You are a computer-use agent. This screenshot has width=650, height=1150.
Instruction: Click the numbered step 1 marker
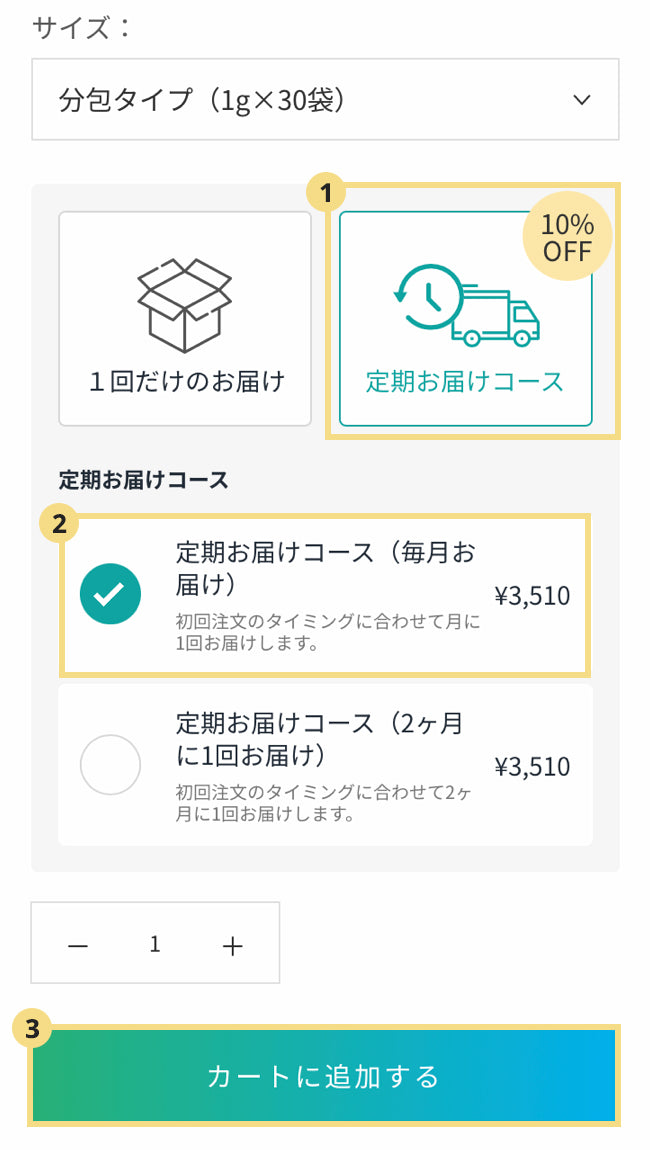click(x=326, y=192)
